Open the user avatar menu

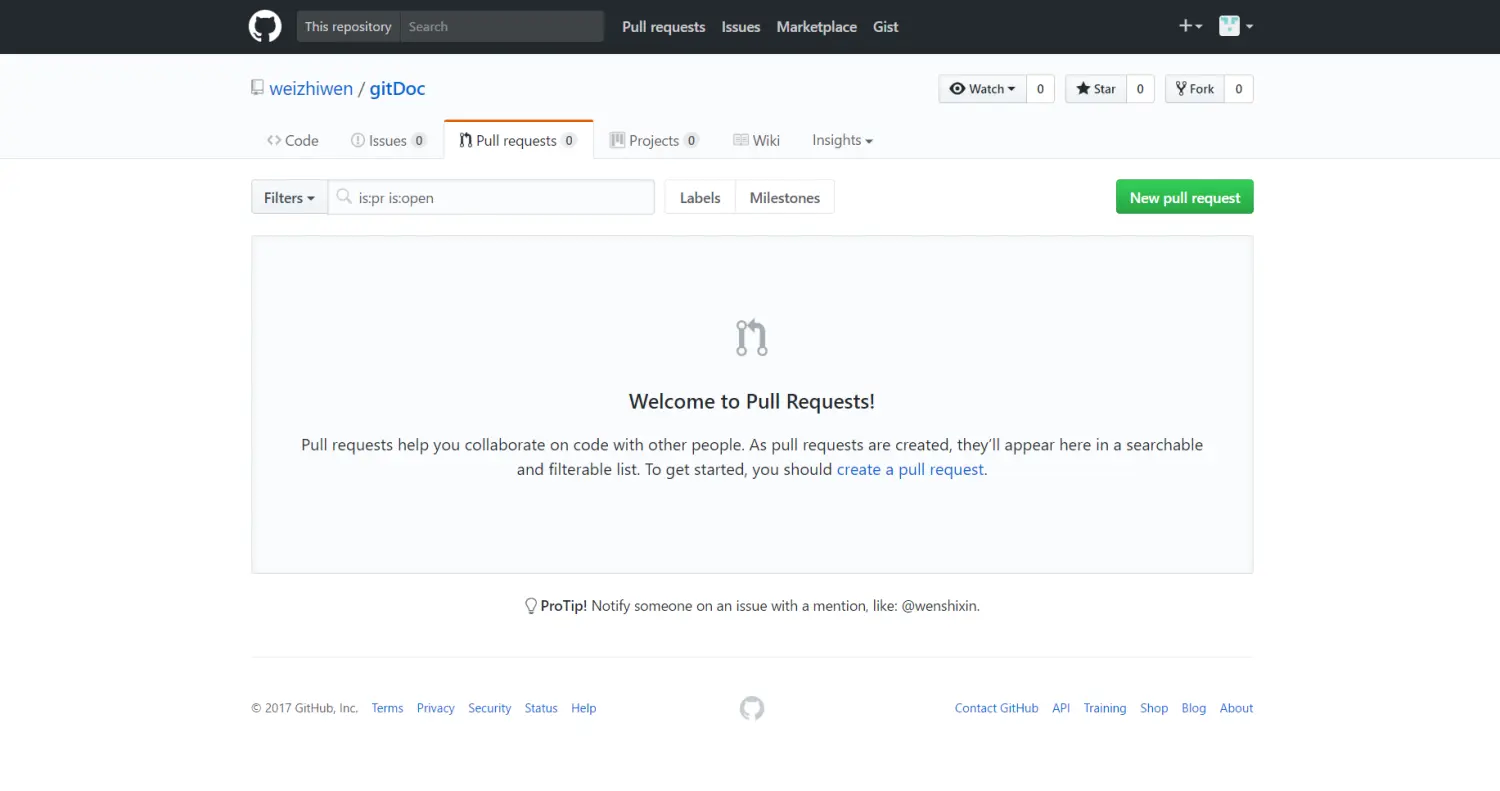[x=1236, y=26]
